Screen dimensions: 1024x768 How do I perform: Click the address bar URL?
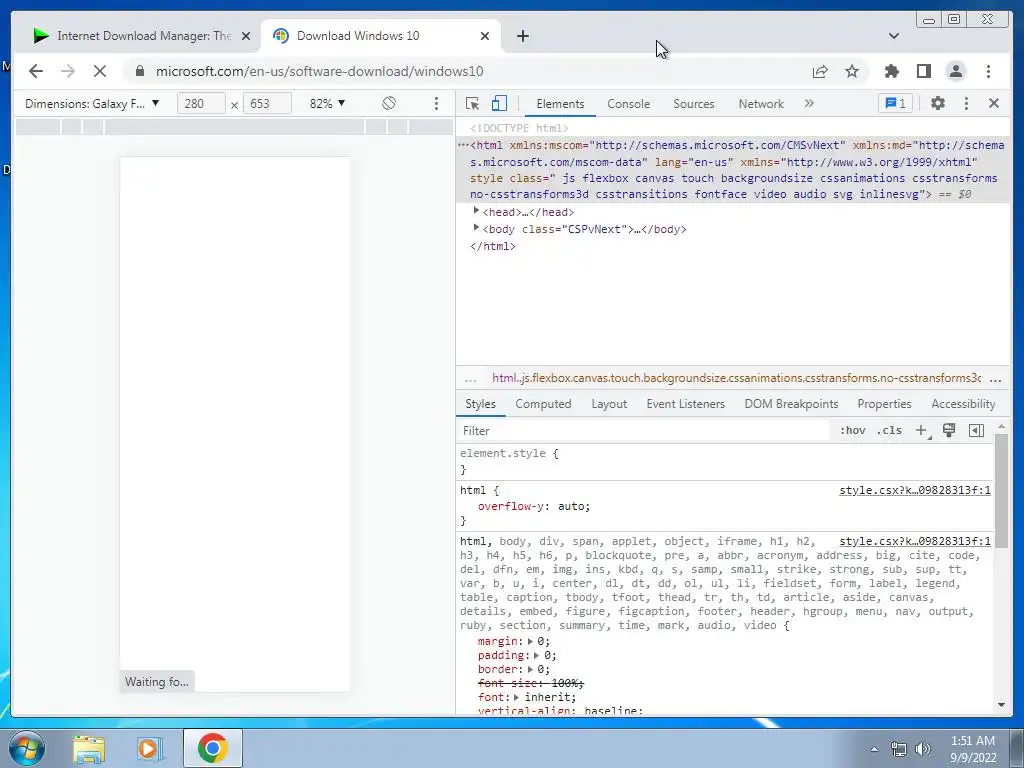[319, 71]
